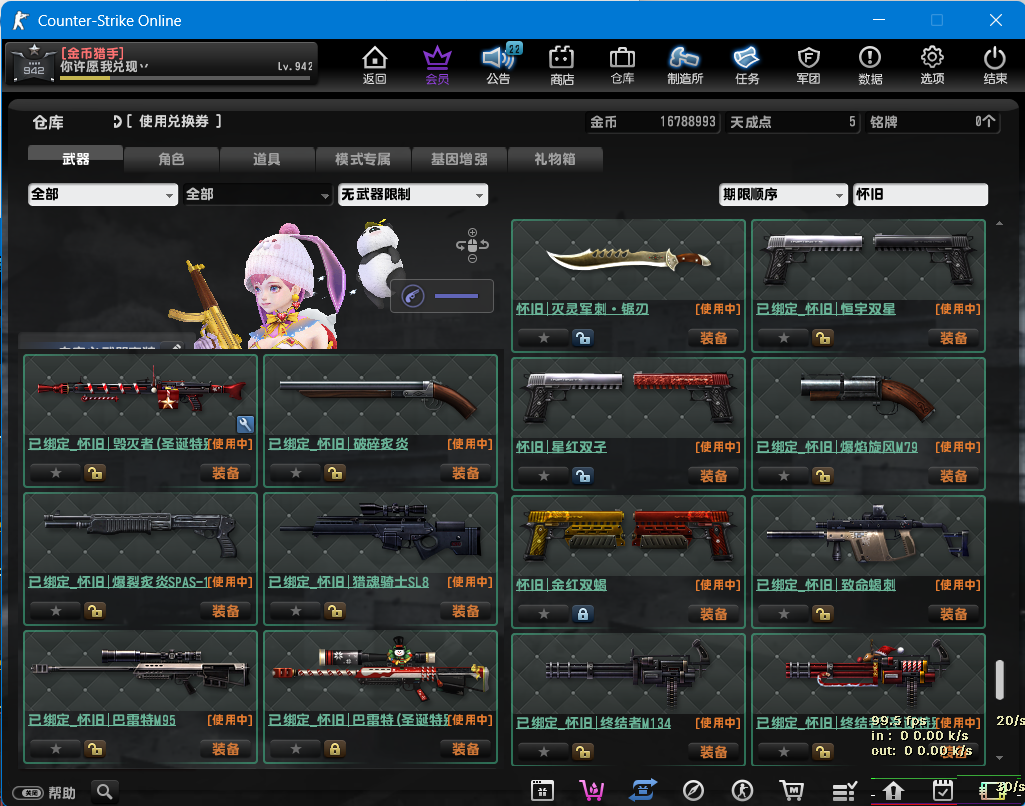Open the 任务 missions icon
The image size is (1025, 806).
[x=747, y=65]
